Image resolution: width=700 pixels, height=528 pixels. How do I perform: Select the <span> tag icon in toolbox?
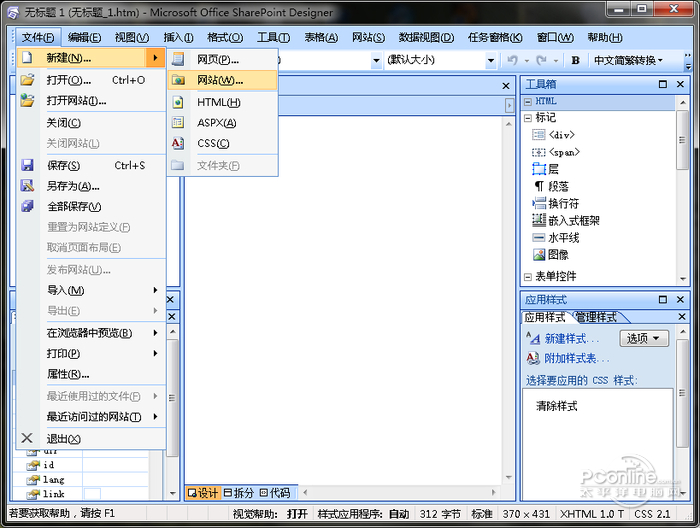pos(539,153)
